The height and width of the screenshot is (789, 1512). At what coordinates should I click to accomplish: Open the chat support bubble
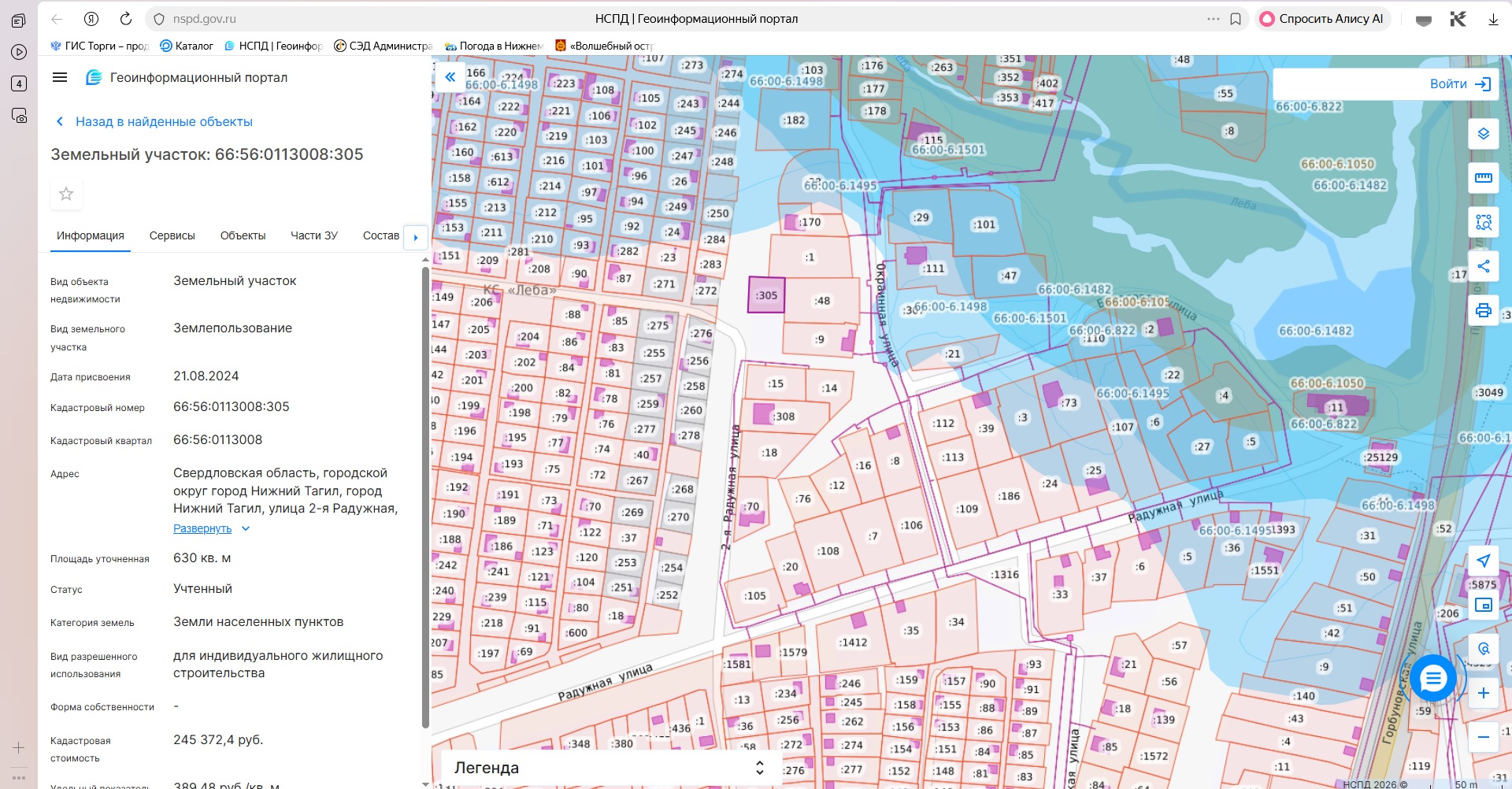[x=1432, y=678]
